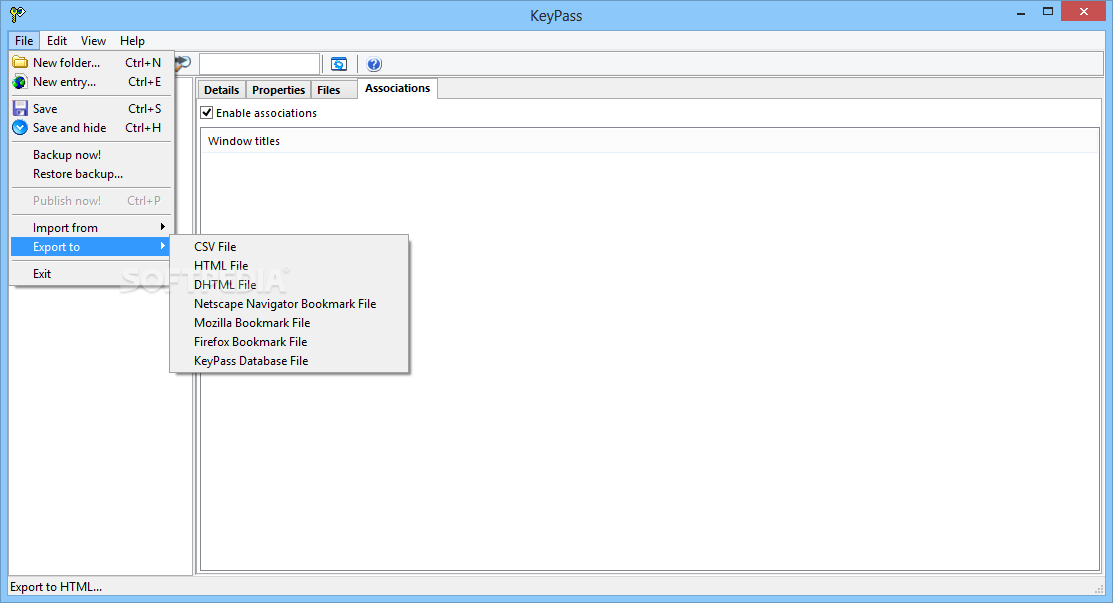Select Exit from File menu
This screenshot has height=603, width=1113.
[x=92, y=274]
